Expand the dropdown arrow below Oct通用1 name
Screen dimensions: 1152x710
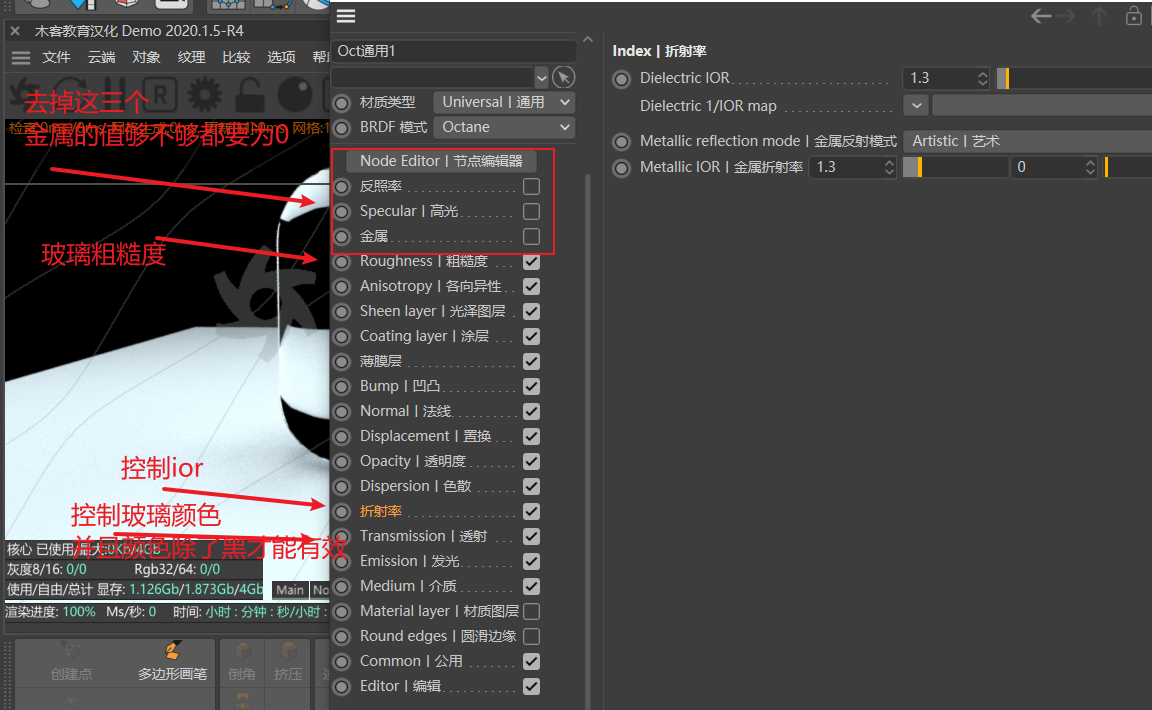click(x=541, y=77)
